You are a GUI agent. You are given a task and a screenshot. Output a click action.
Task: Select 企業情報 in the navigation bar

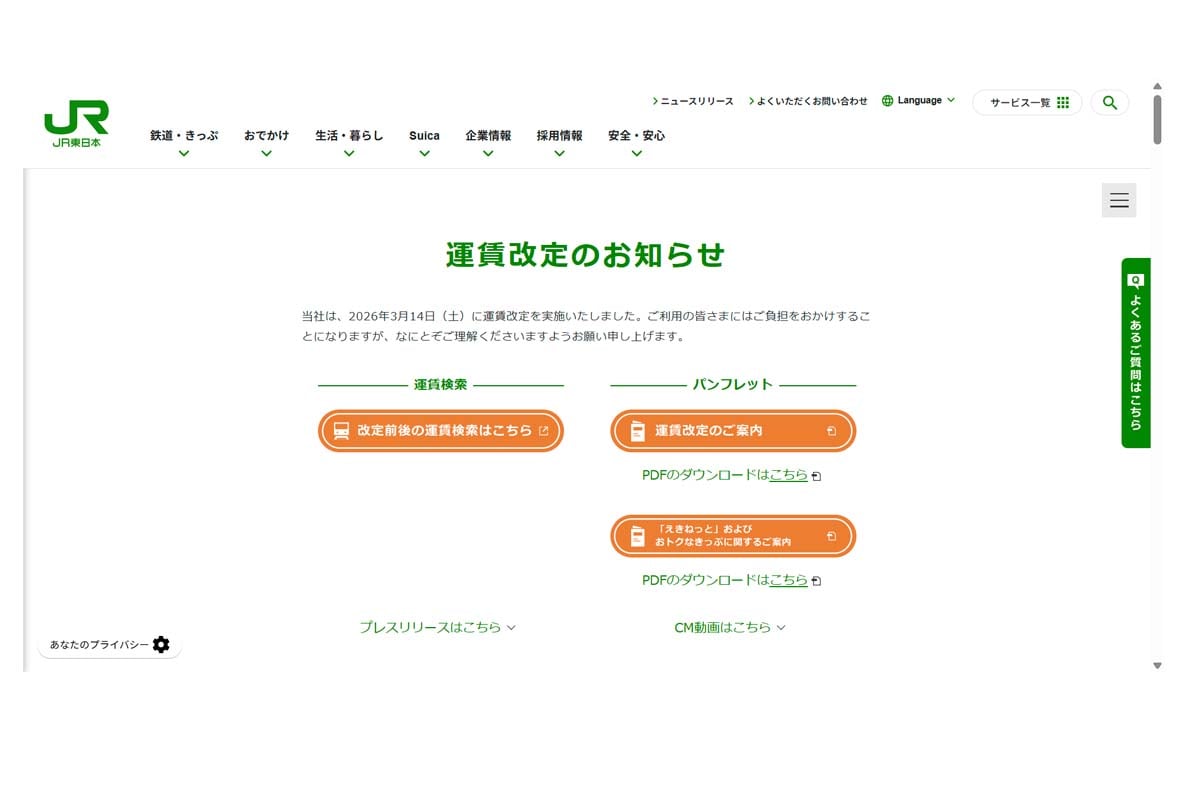click(x=487, y=135)
